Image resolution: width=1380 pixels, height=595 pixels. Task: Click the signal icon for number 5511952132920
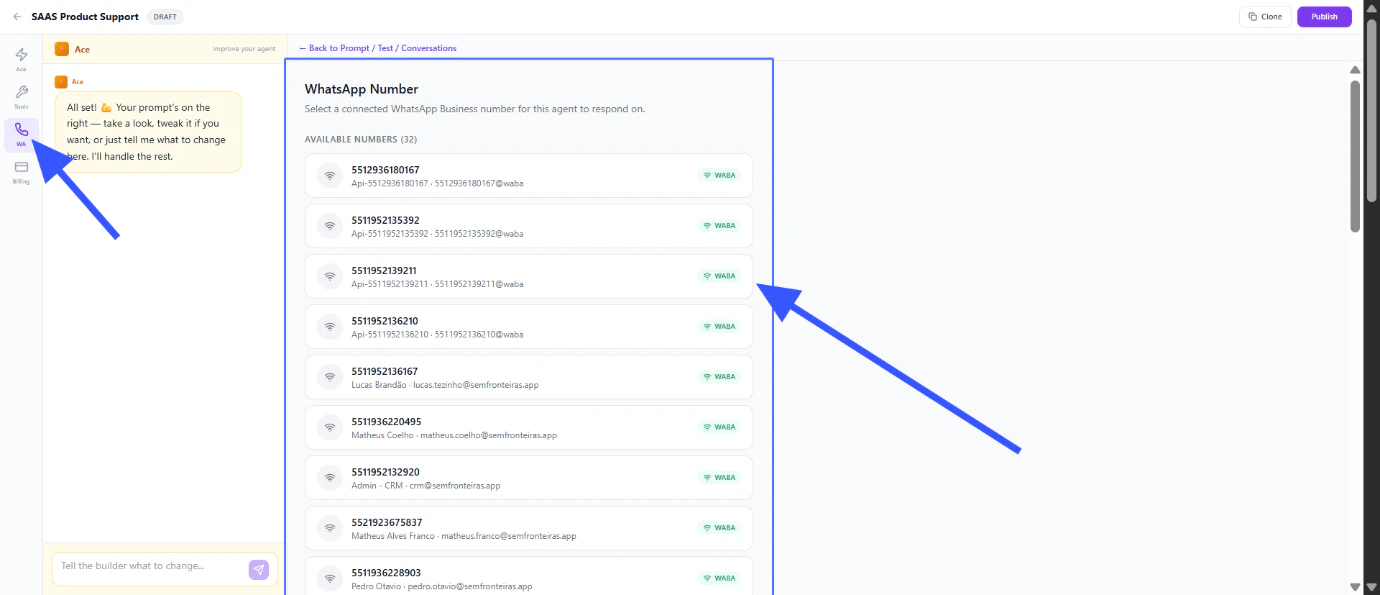tap(330, 478)
